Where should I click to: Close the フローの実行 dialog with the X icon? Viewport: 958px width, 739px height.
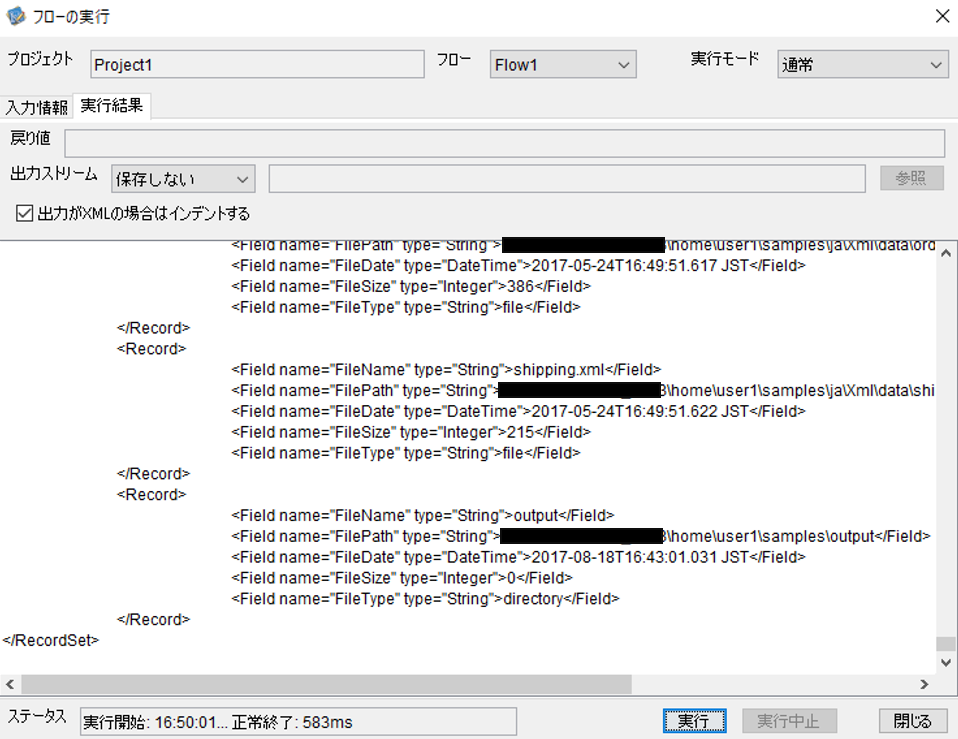coord(942,16)
